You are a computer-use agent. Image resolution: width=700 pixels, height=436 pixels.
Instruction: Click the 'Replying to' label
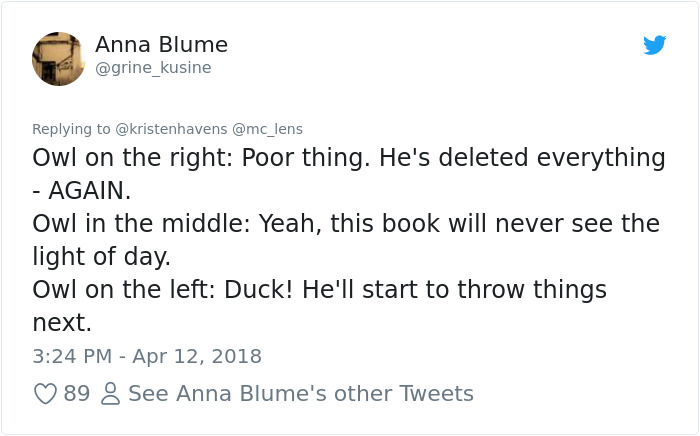click(x=71, y=128)
